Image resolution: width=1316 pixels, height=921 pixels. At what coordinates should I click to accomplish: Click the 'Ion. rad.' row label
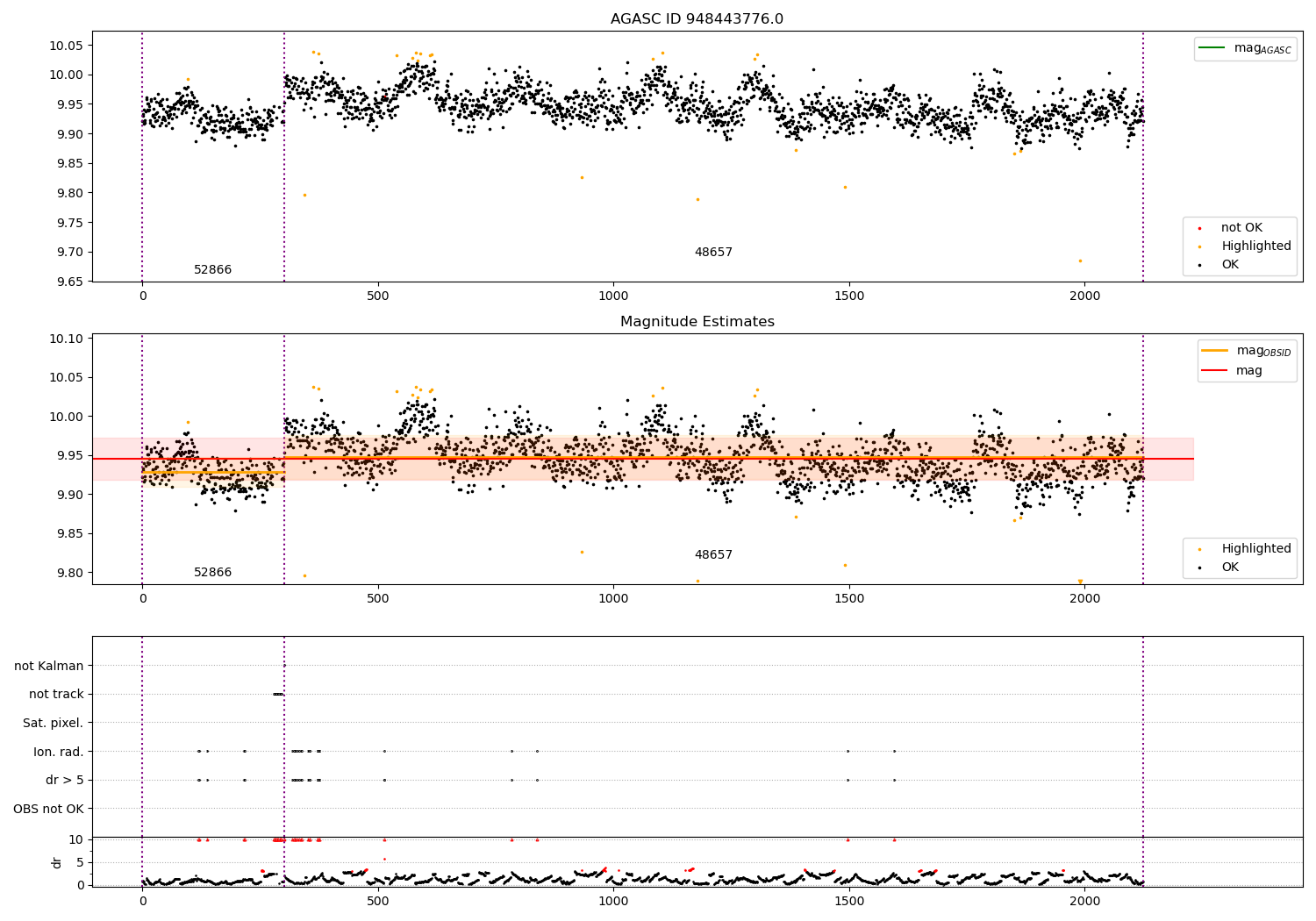59,753
